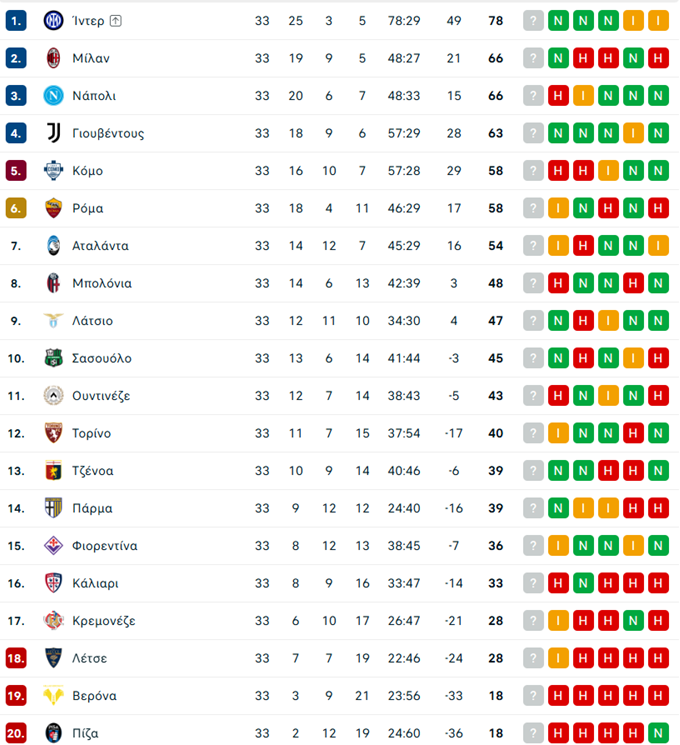Screen dimensions: 680x745
Task: Click the AC Milan club crest
Action: (x=53, y=58)
